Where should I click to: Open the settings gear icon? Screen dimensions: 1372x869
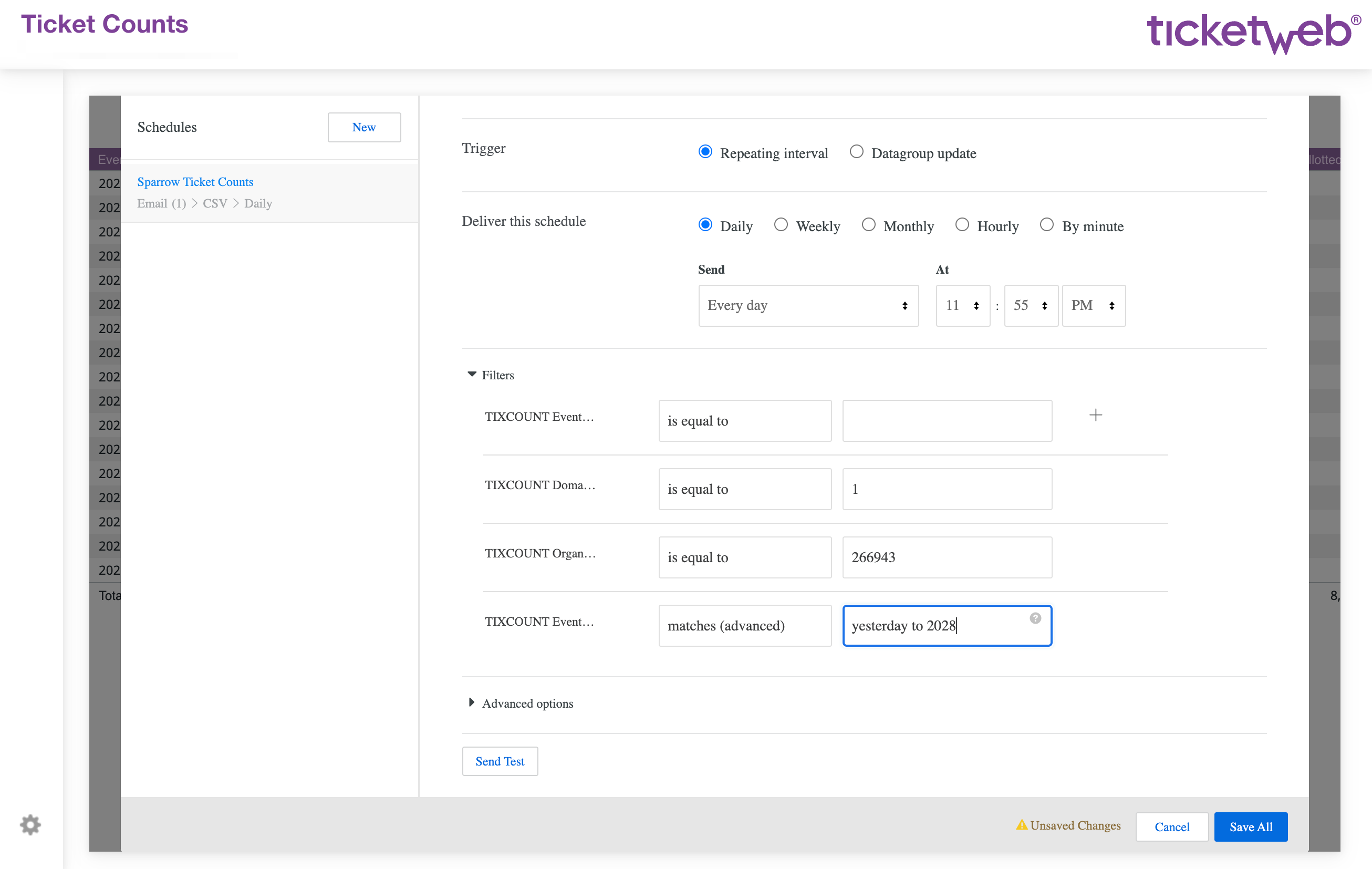(x=30, y=824)
